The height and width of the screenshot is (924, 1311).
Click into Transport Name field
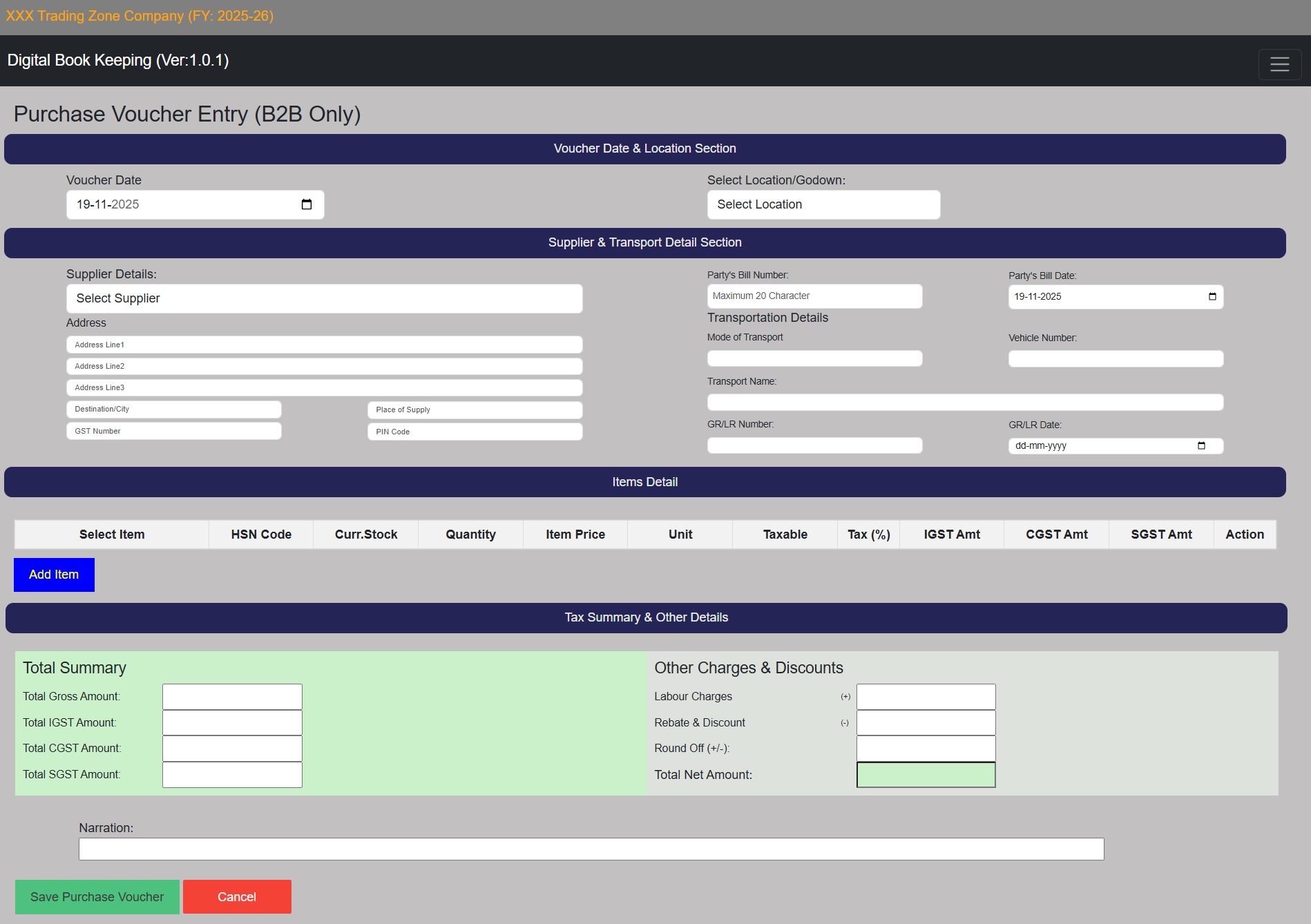(965, 403)
